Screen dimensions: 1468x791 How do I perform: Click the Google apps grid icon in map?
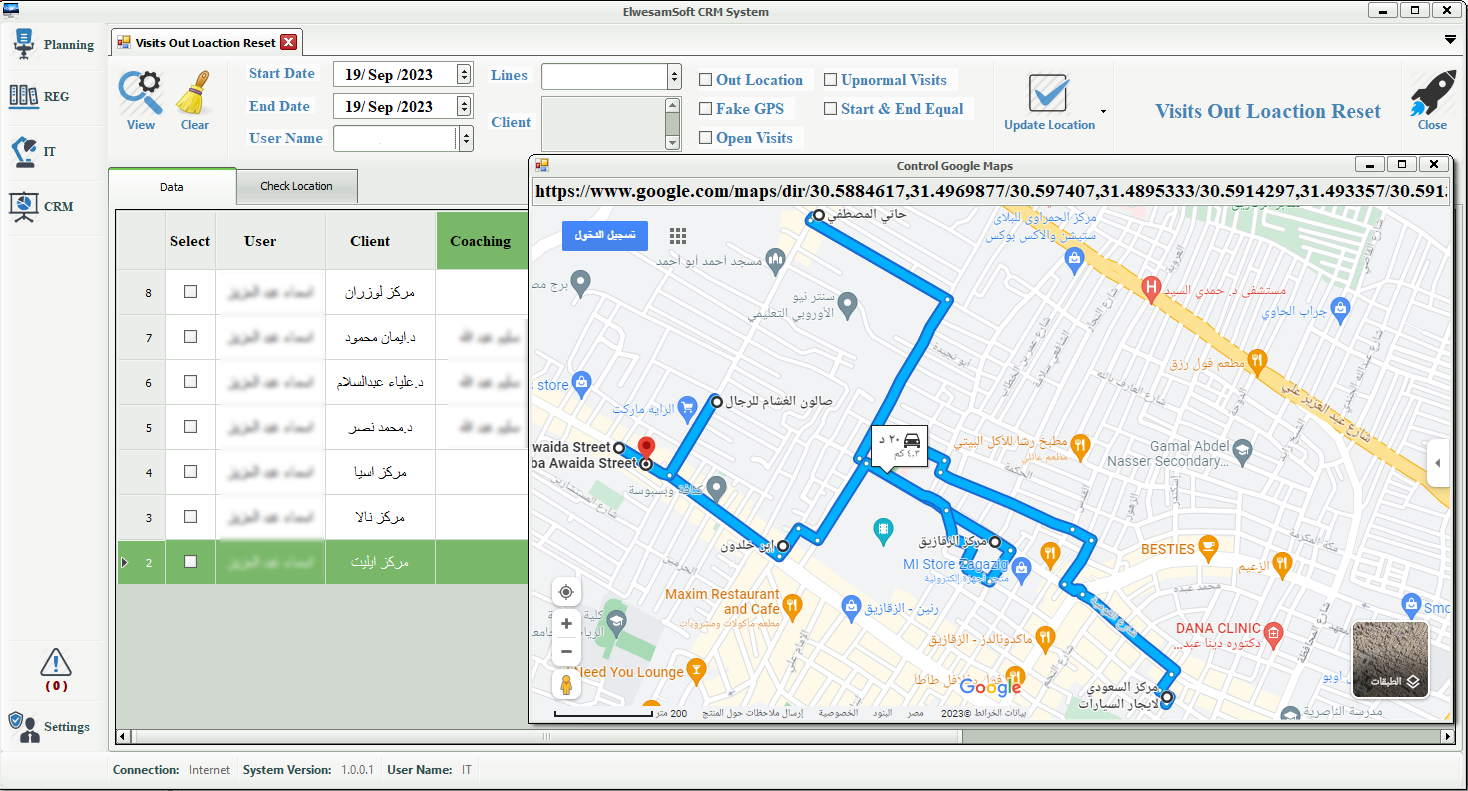coord(678,235)
